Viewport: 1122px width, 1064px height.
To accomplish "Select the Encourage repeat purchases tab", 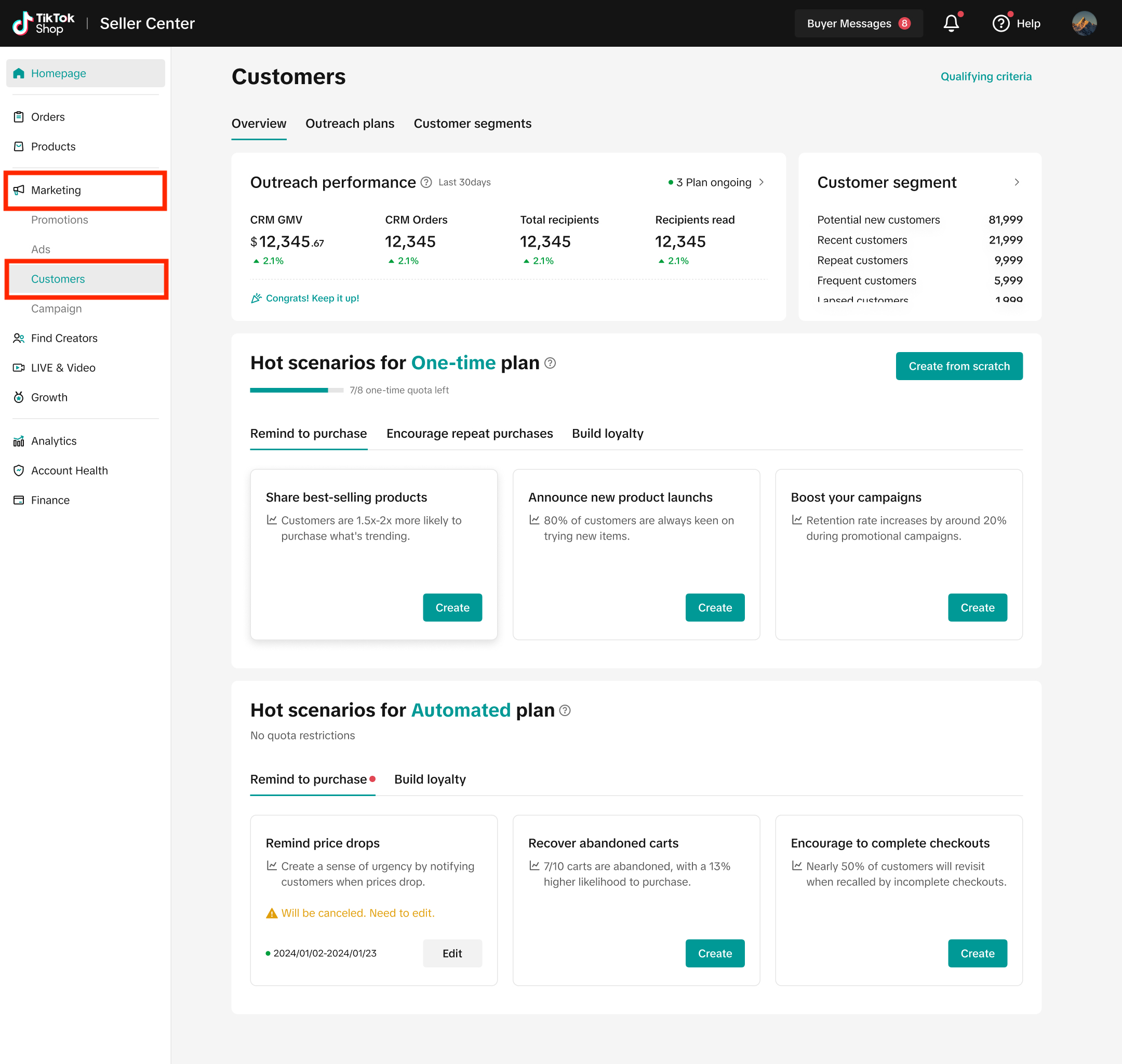I will (469, 433).
